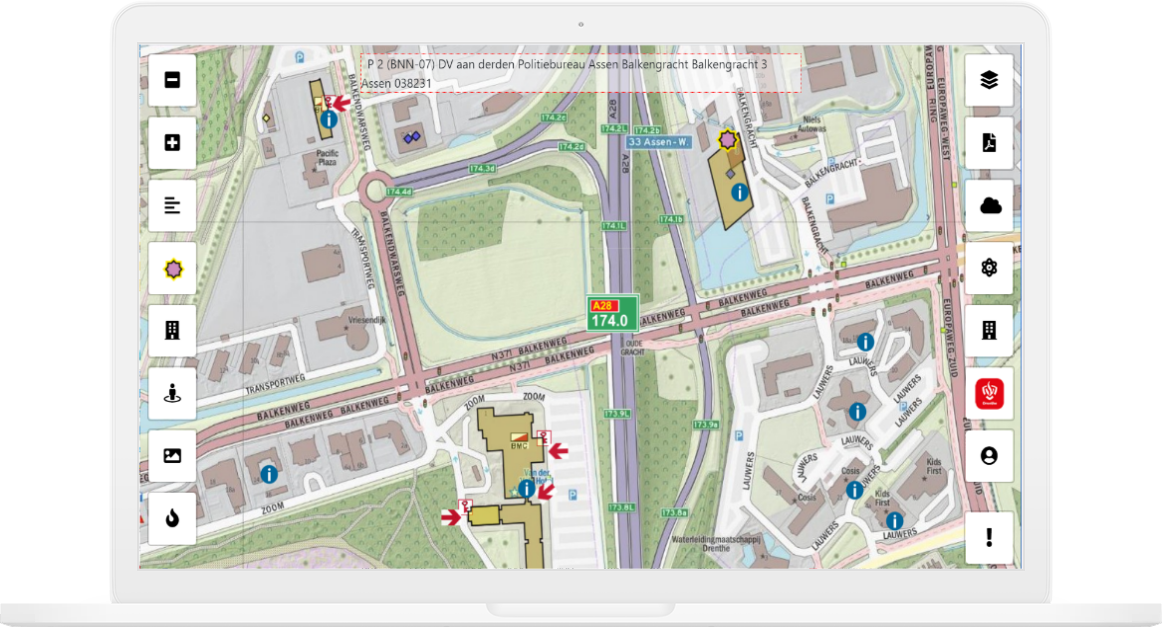Export the map as PDF
The height and width of the screenshot is (627, 1162).
pyautogui.click(x=989, y=142)
